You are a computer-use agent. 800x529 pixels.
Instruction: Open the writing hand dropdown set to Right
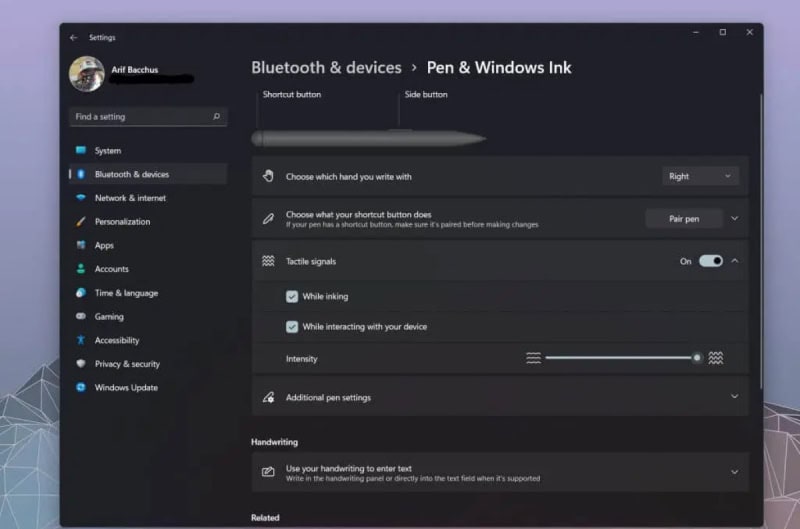[700, 176]
